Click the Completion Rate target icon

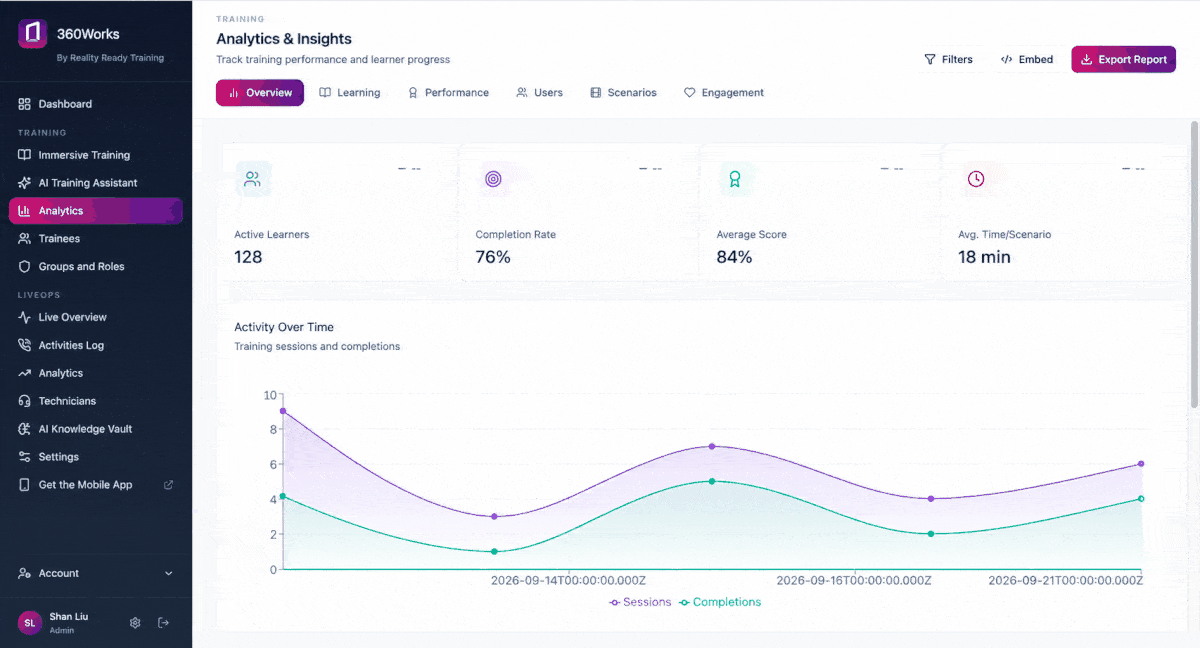[x=493, y=179]
